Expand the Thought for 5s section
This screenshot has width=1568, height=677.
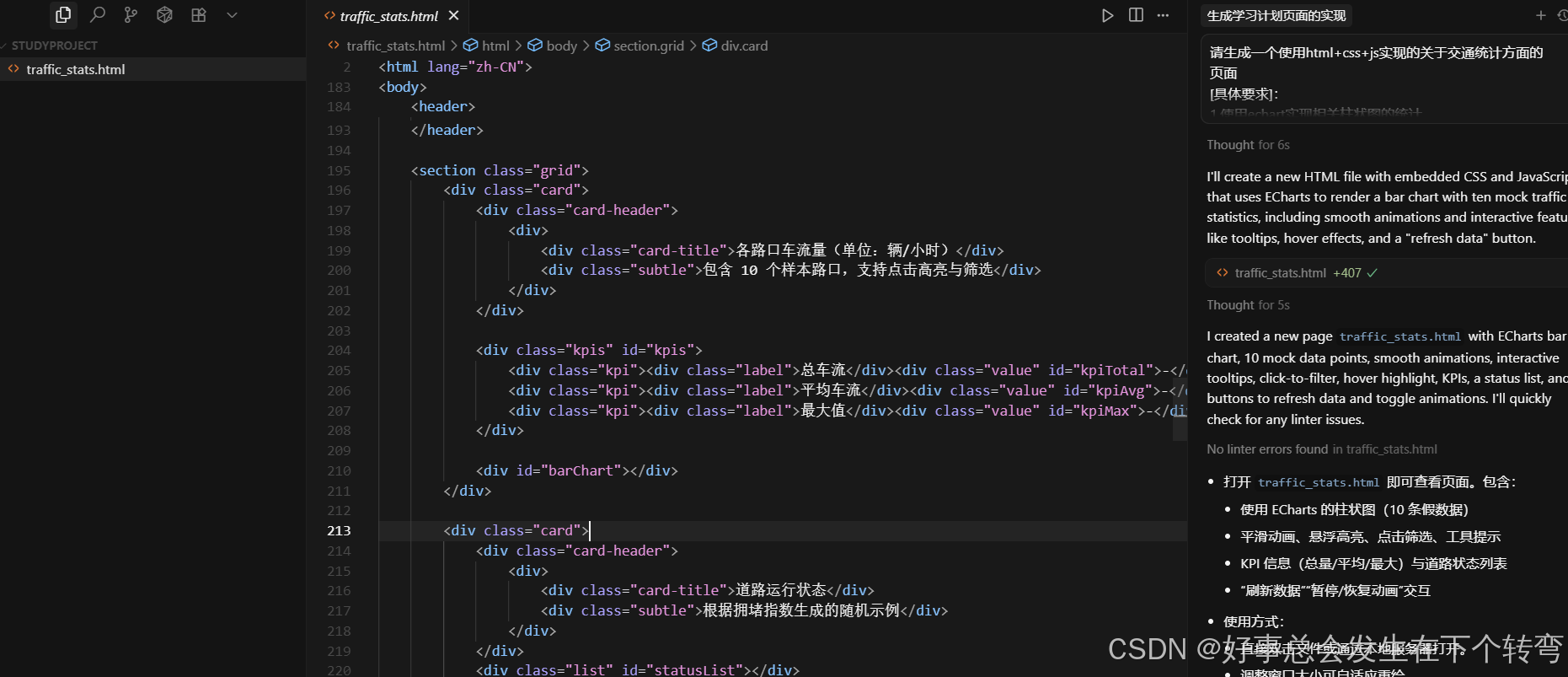[x=1248, y=305]
